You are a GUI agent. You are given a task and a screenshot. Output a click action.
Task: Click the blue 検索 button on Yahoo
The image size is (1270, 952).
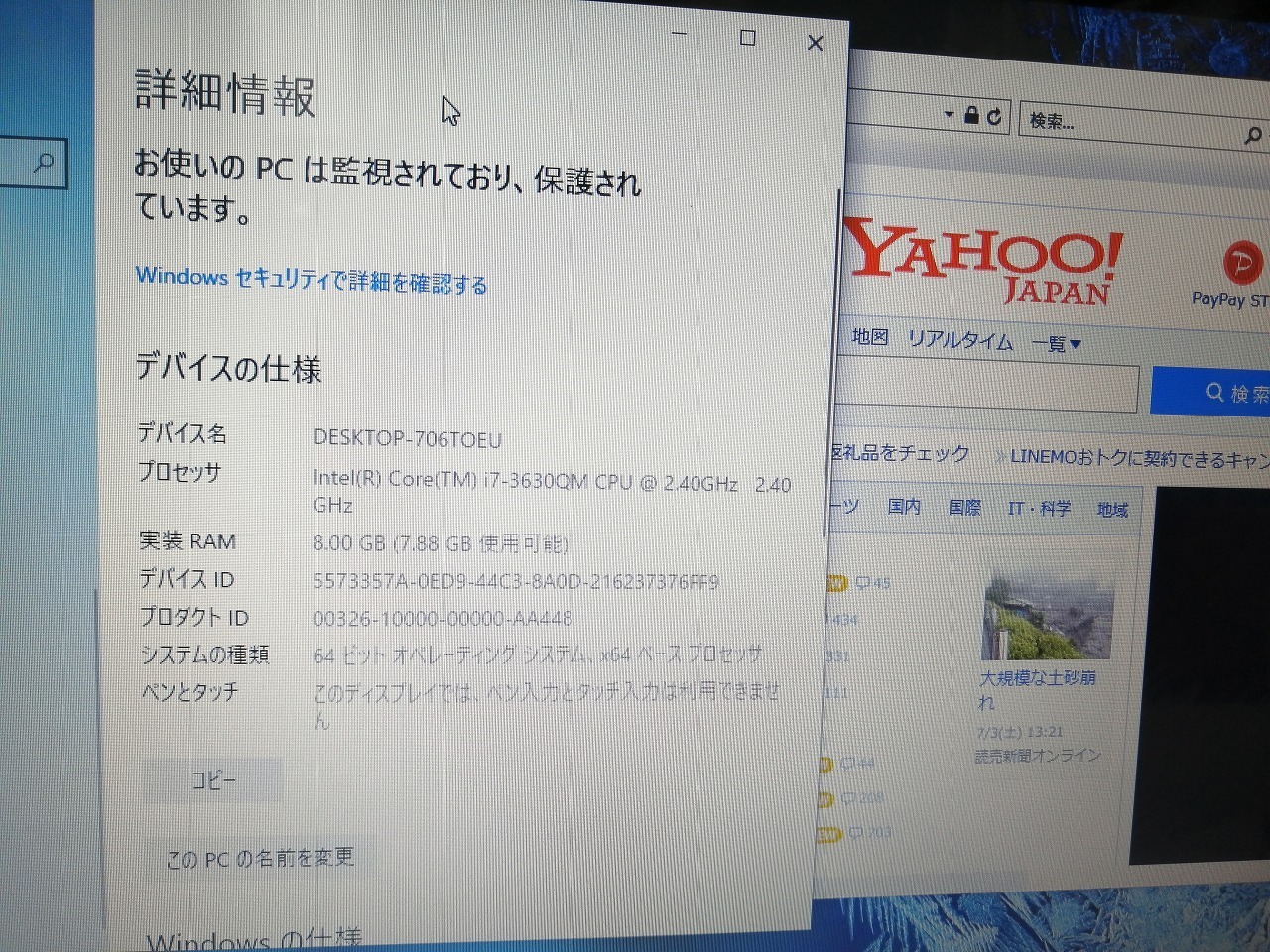[1210, 392]
